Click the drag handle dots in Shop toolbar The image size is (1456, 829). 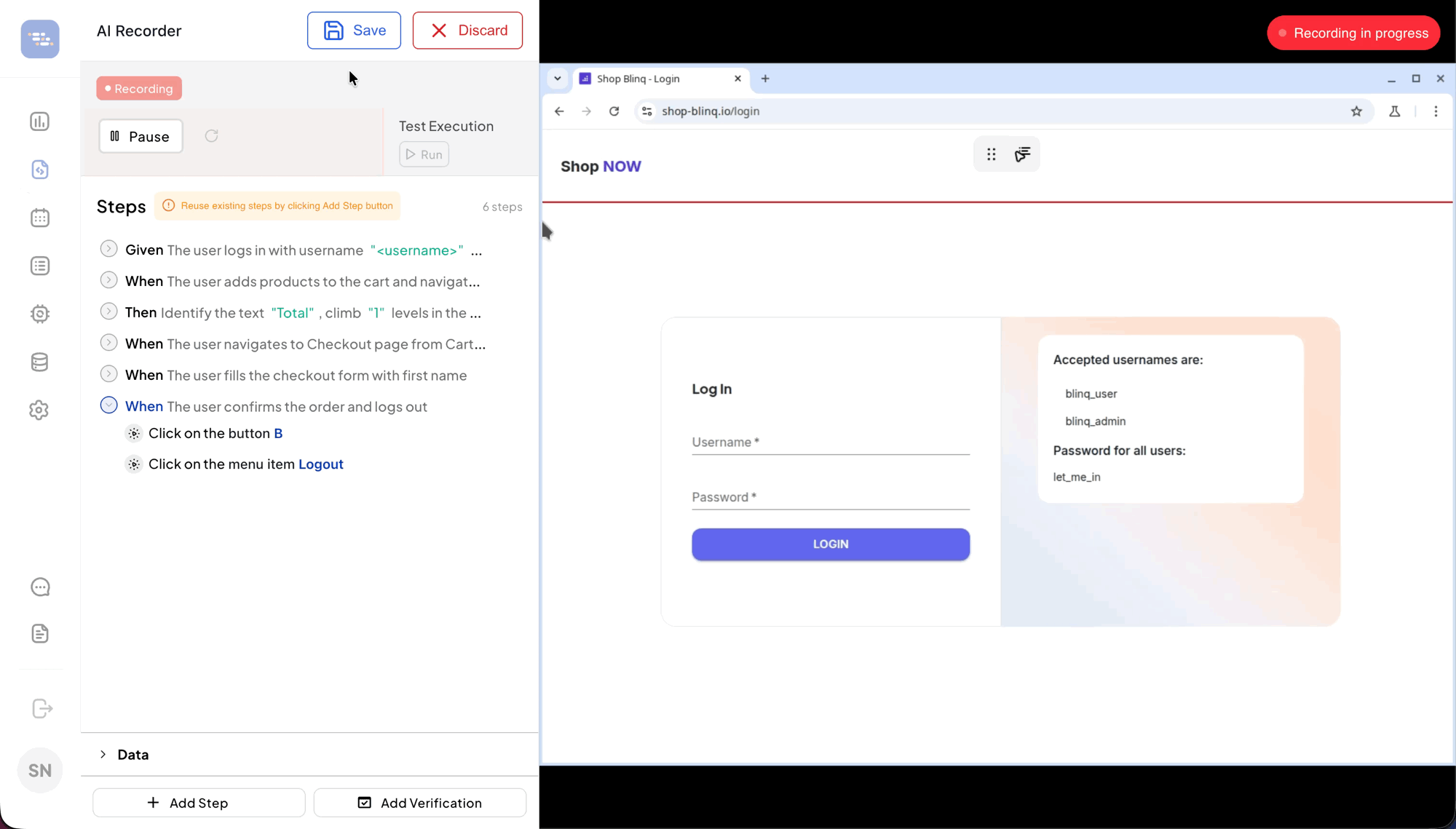(991, 154)
